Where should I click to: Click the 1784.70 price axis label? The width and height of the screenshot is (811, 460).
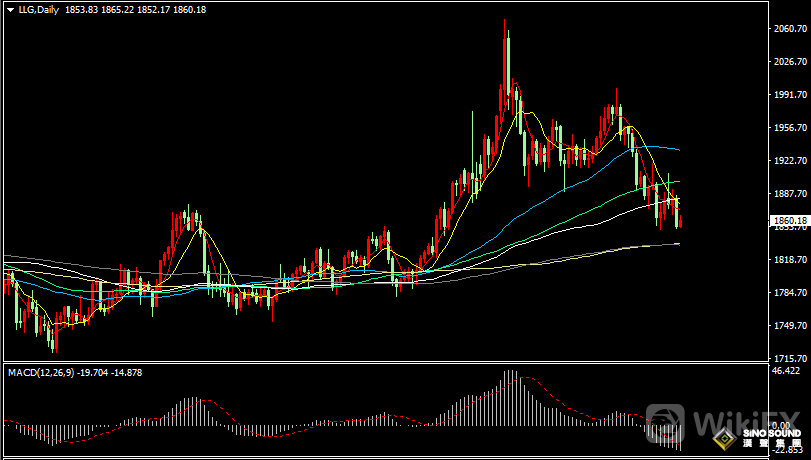pyautogui.click(x=791, y=293)
